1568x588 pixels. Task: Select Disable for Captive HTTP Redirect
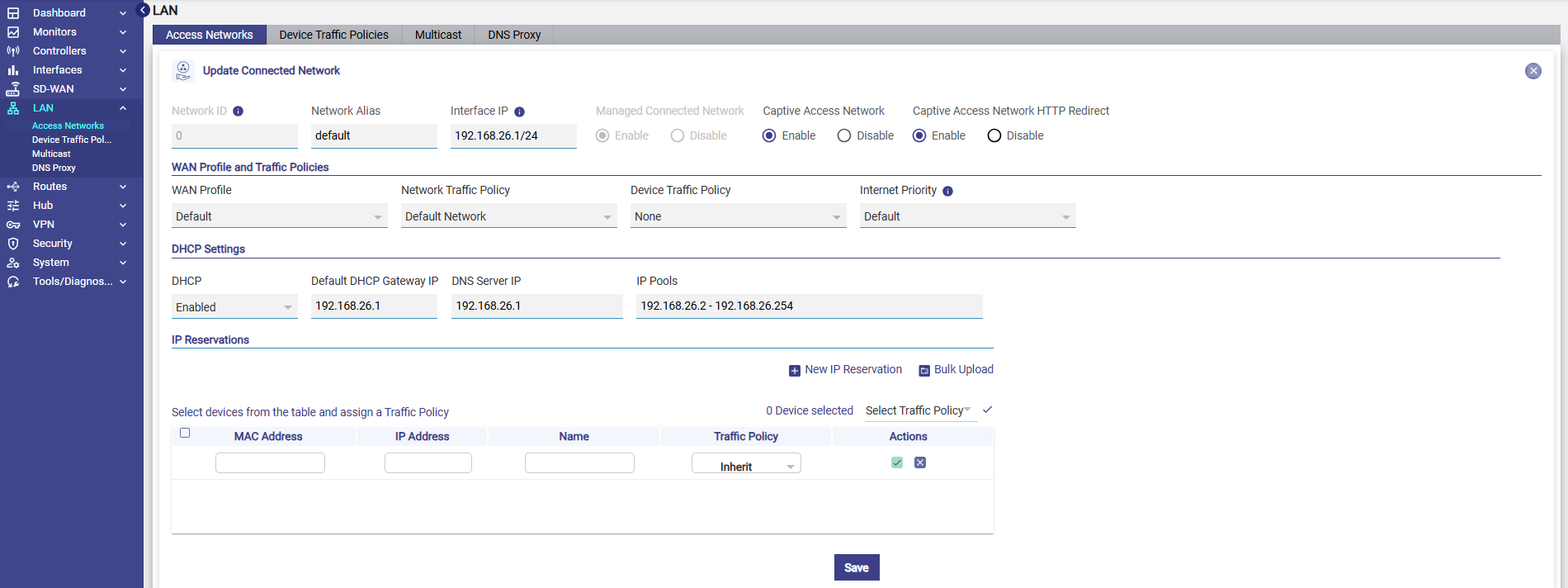click(x=994, y=136)
